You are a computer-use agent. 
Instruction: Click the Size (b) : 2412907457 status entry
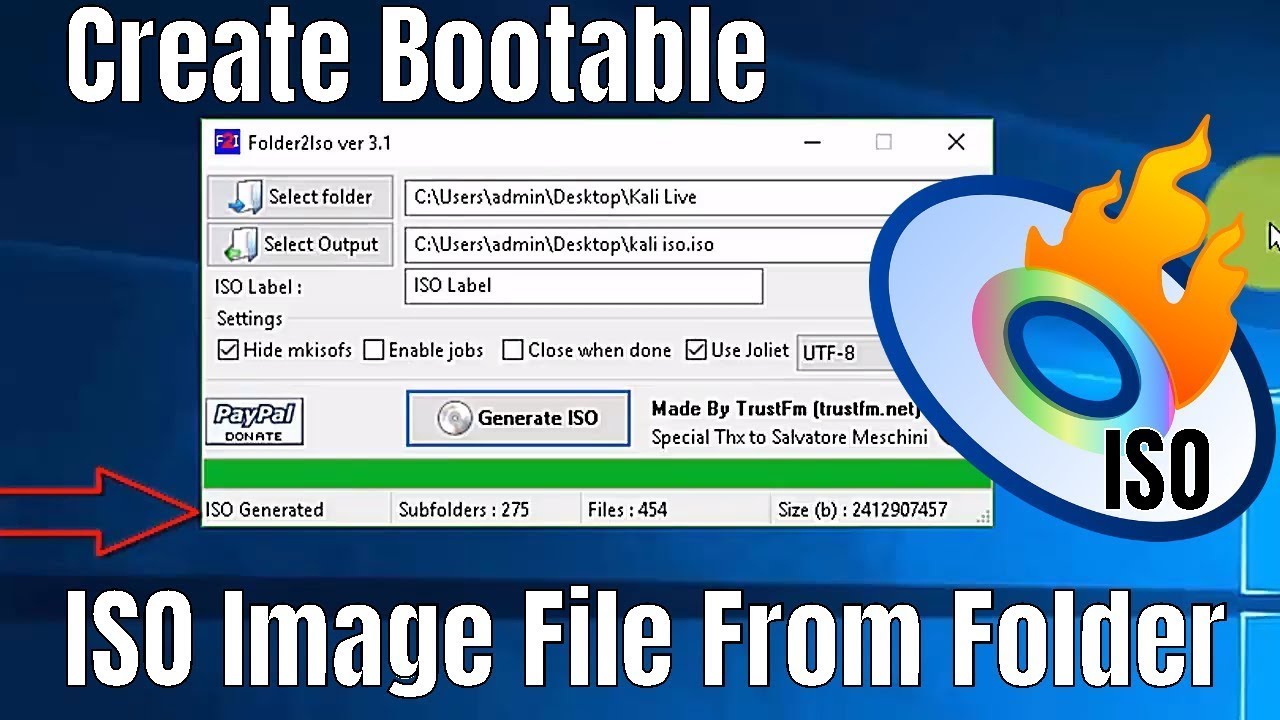(x=862, y=510)
